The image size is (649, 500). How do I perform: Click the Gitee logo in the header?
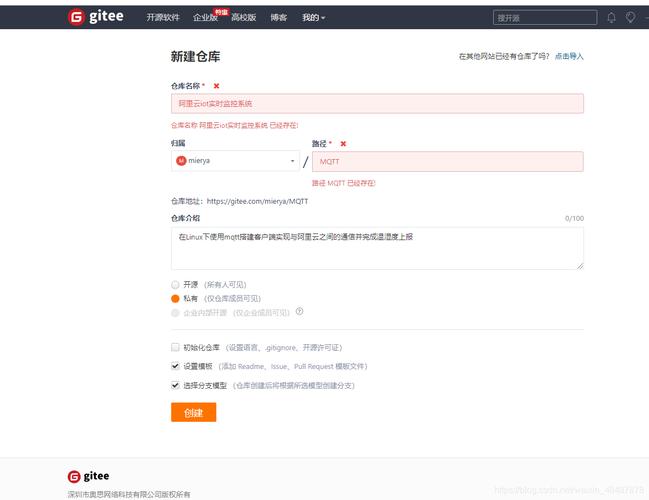96,17
